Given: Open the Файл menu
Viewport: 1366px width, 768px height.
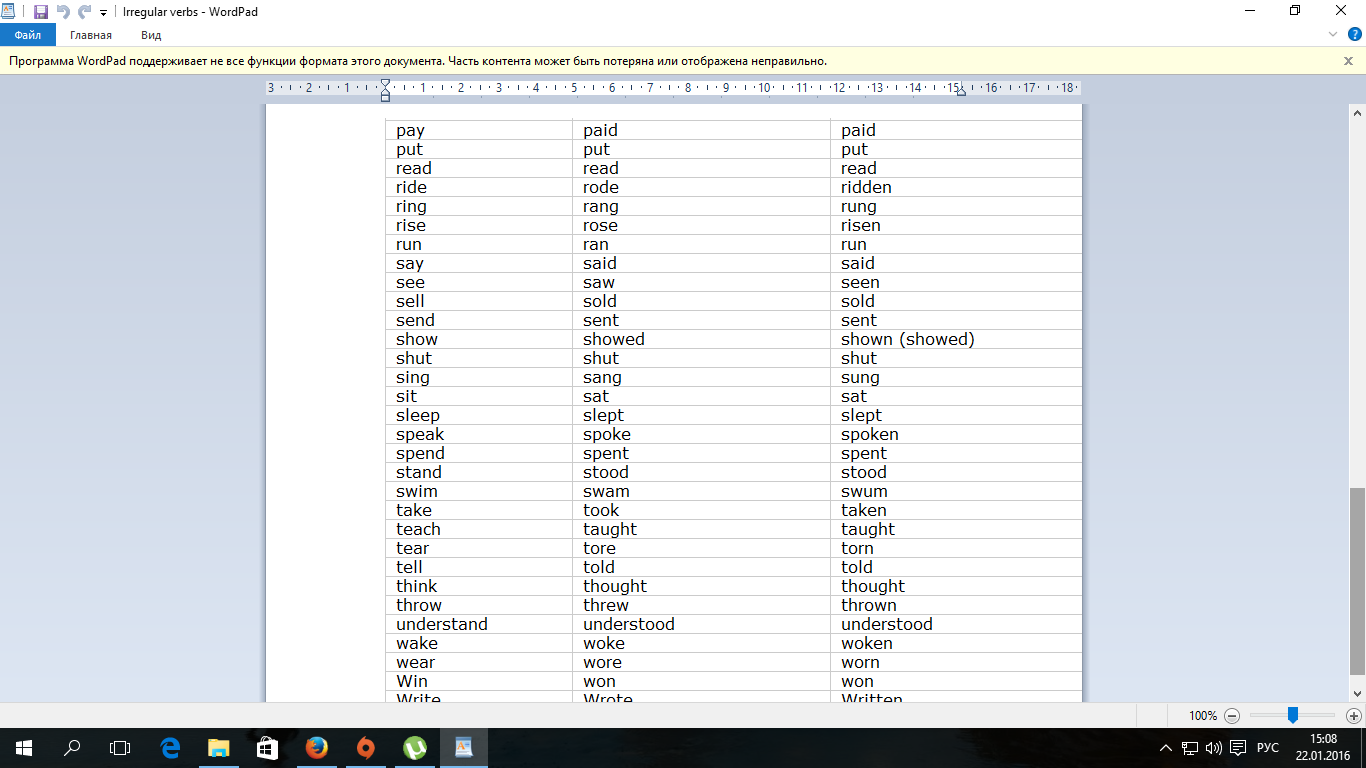Looking at the screenshot, I should pyautogui.click(x=27, y=35).
